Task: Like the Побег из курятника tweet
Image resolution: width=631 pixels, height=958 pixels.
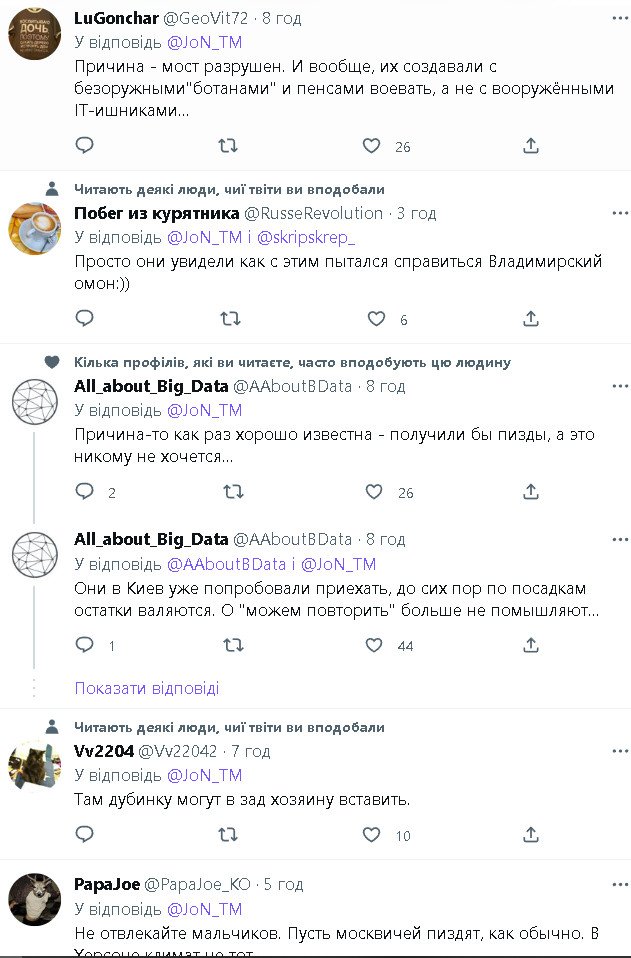Action: point(376,319)
